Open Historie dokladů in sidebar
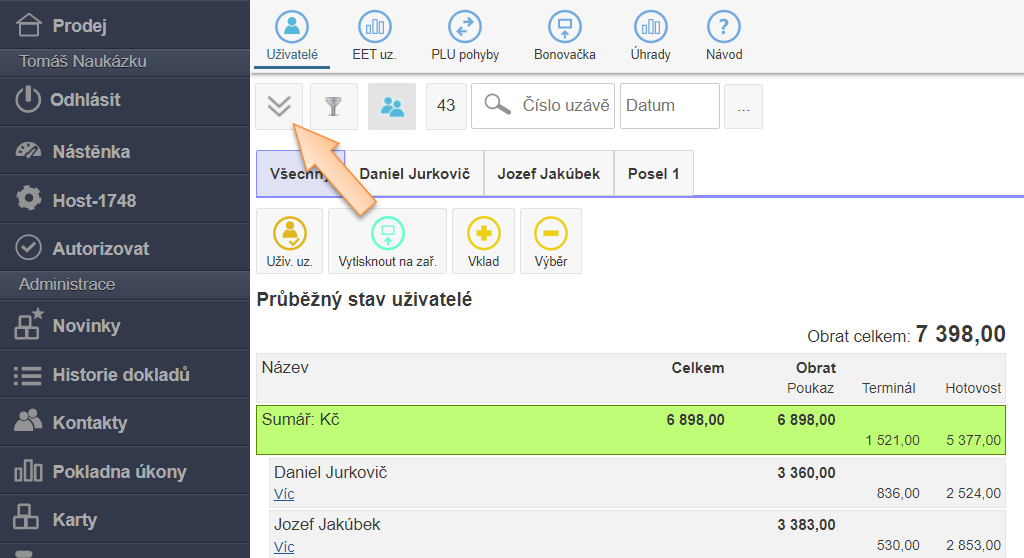The image size is (1024, 558). [x=120, y=375]
